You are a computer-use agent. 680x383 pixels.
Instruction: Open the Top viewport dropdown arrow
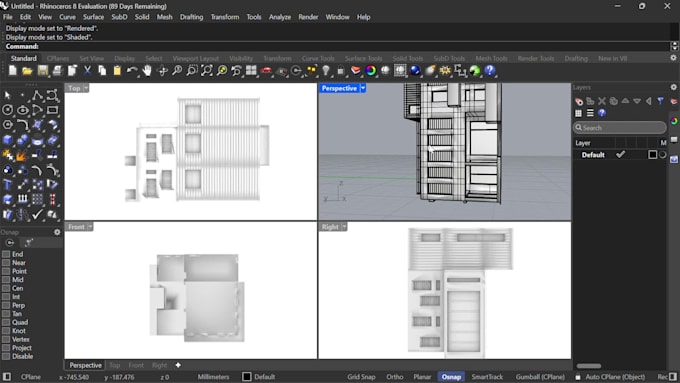click(86, 88)
